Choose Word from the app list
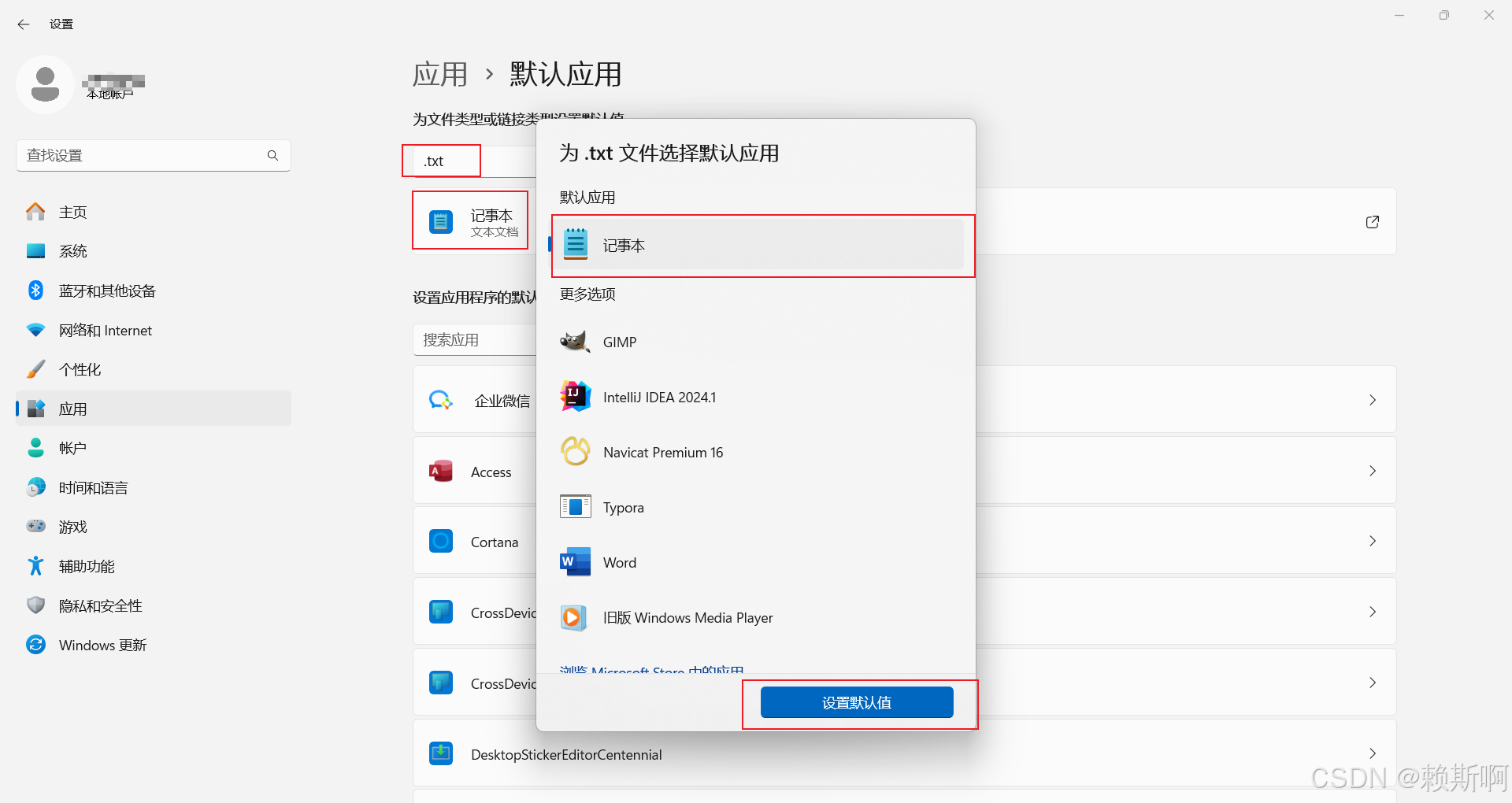The height and width of the screenshot is (803, 1512). tap(756, 562)
